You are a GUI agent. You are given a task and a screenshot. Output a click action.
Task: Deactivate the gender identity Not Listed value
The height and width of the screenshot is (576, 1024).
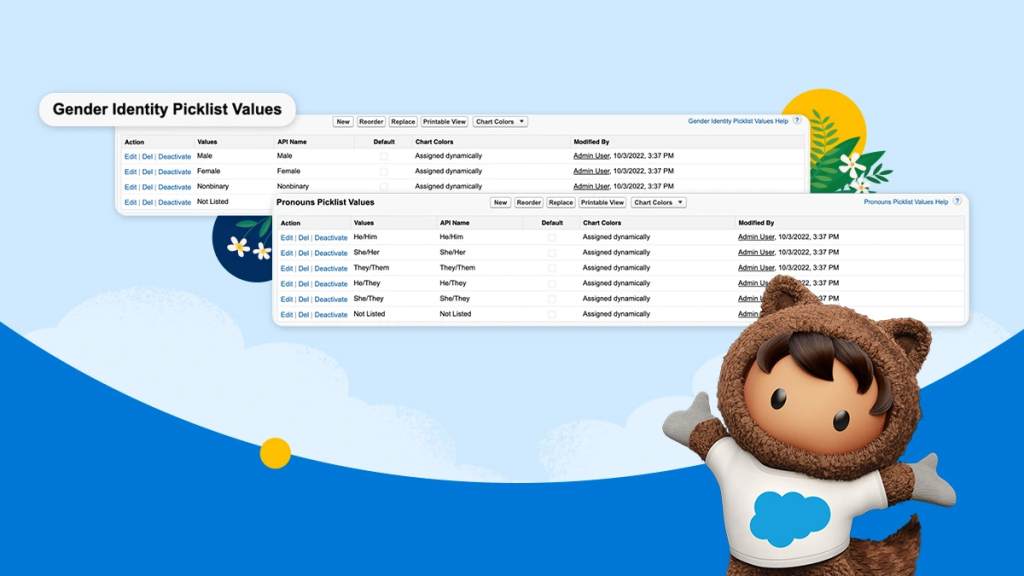pos(174,202)
